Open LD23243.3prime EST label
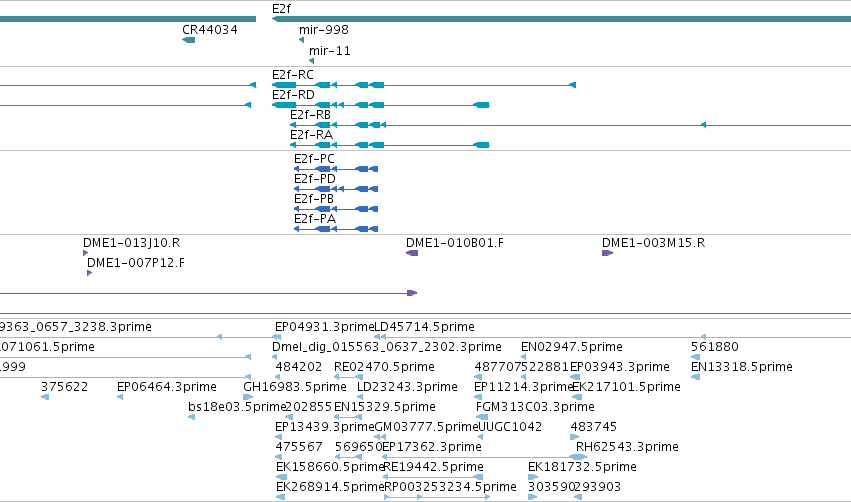 pos(407,387)
